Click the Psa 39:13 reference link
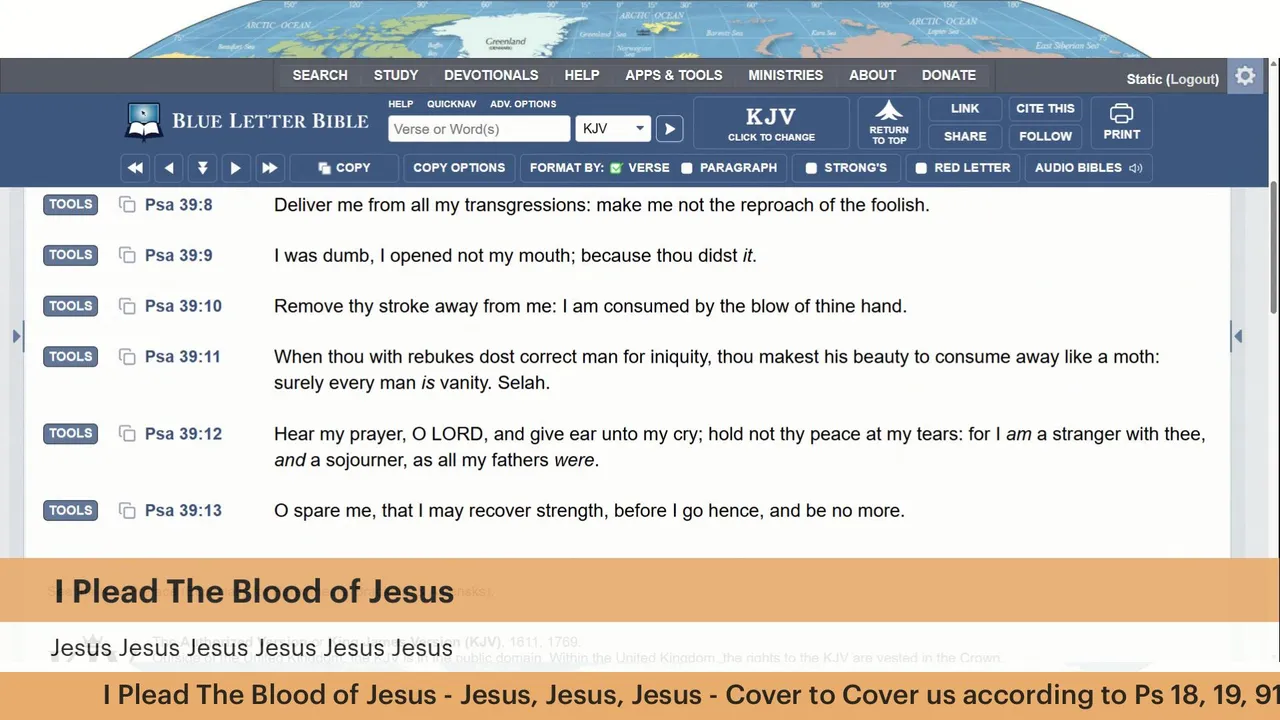This screenshot has width=1280, height=720. 183,511
